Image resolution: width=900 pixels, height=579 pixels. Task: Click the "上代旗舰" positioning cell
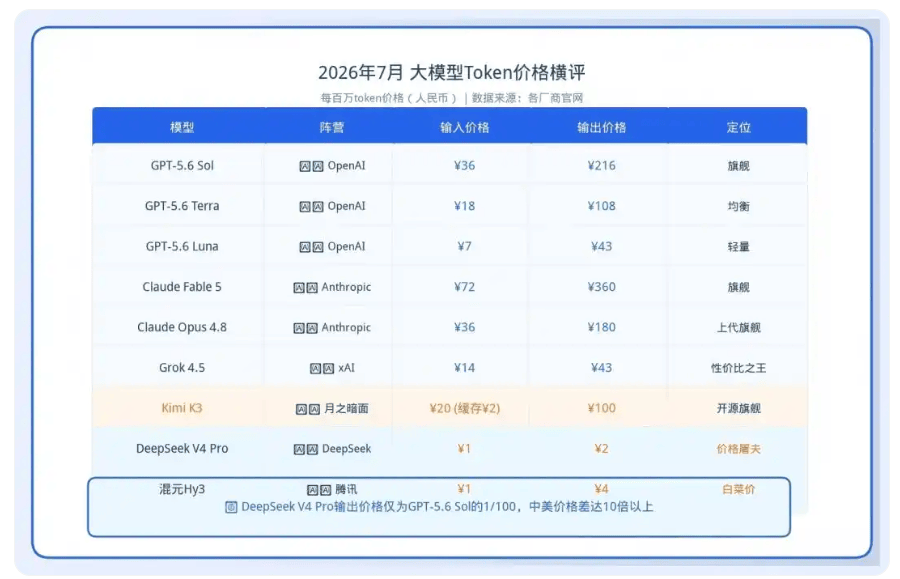[738, 328]
